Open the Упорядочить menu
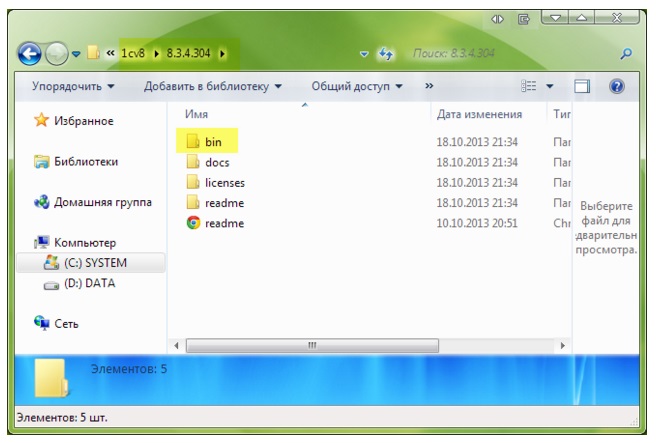 tap(73, 86)
